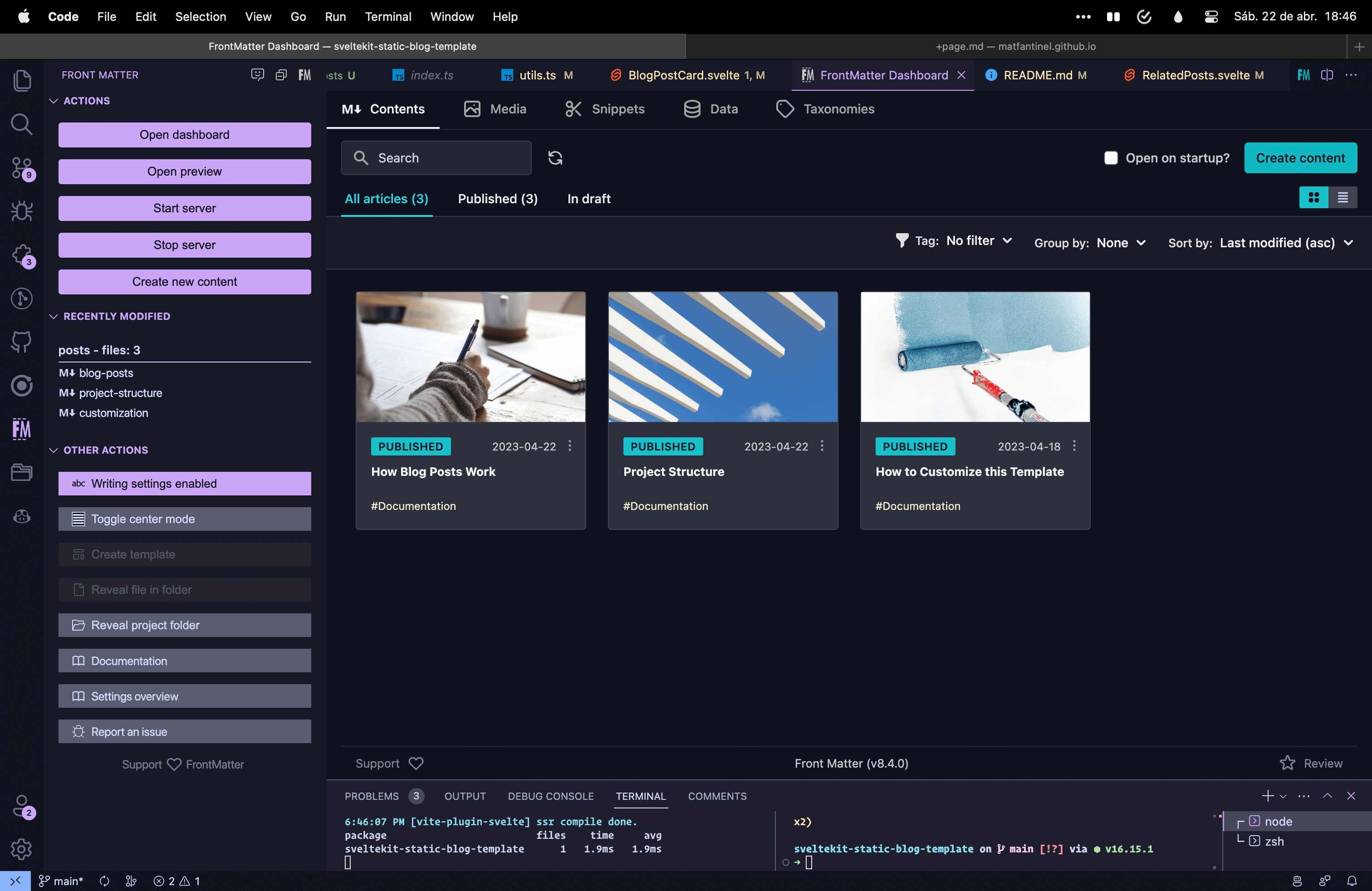
Task: Click the Create content button
Action: [1300, 157]
